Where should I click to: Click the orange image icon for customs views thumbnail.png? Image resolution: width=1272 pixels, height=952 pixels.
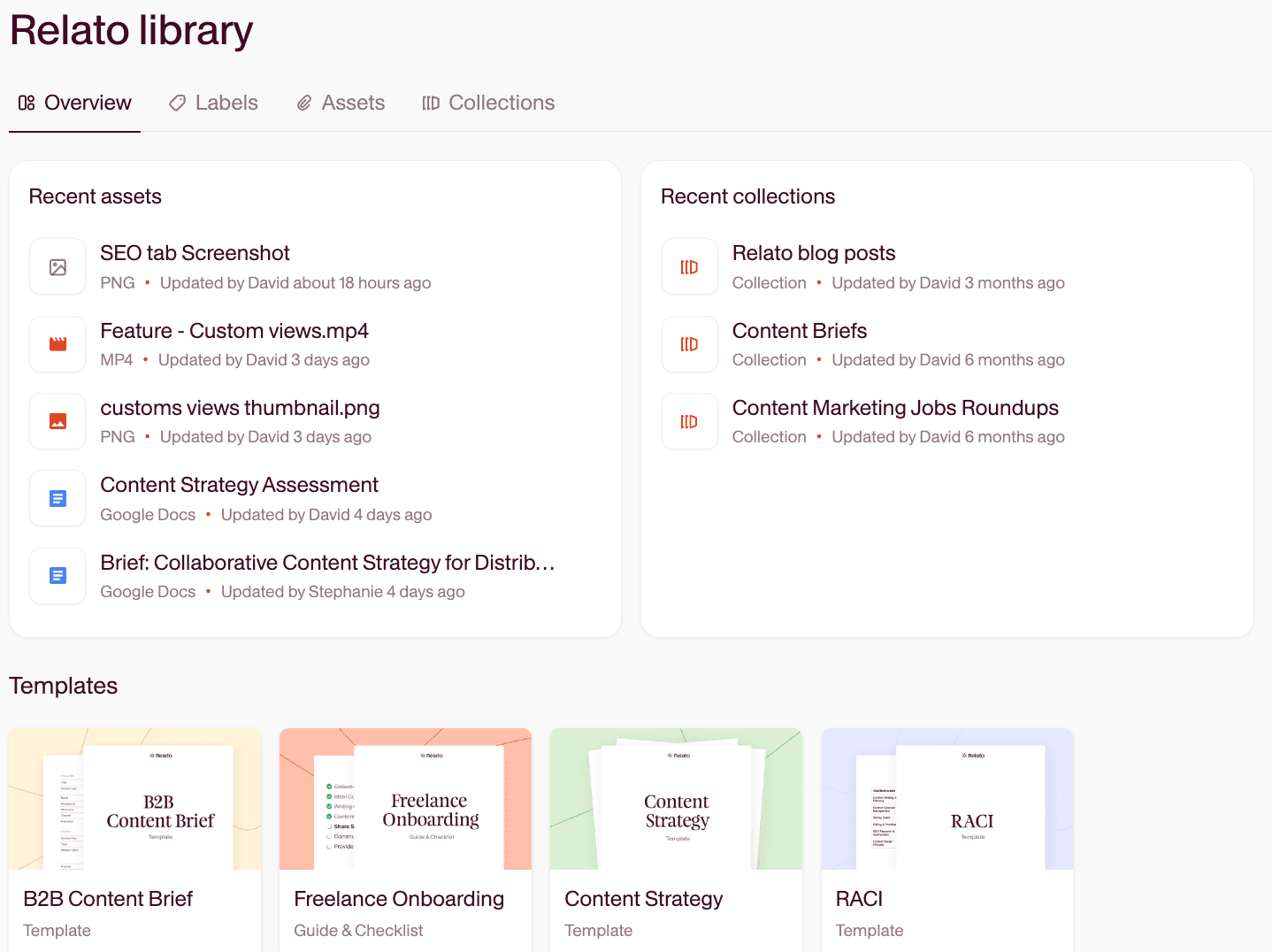[x=57, y=421]
